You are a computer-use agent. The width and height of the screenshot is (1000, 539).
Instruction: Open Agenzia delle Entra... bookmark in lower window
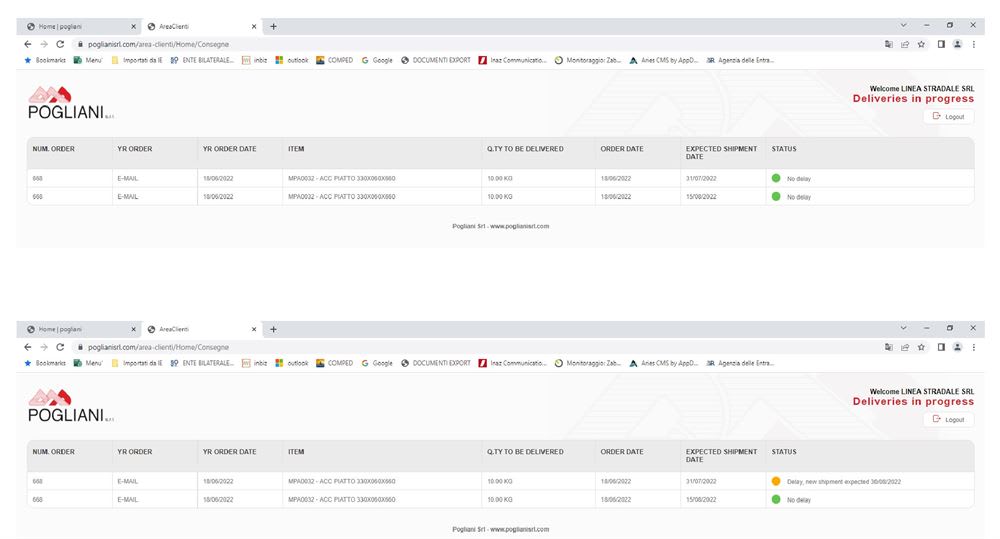pyautogui.click(x=740, y=363)
